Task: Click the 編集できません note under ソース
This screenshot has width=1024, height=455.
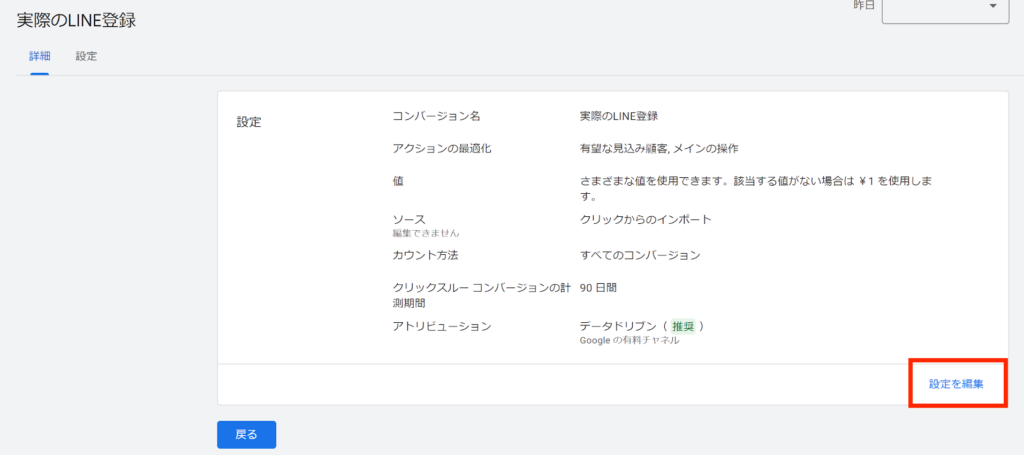Action: coord(426,233)
